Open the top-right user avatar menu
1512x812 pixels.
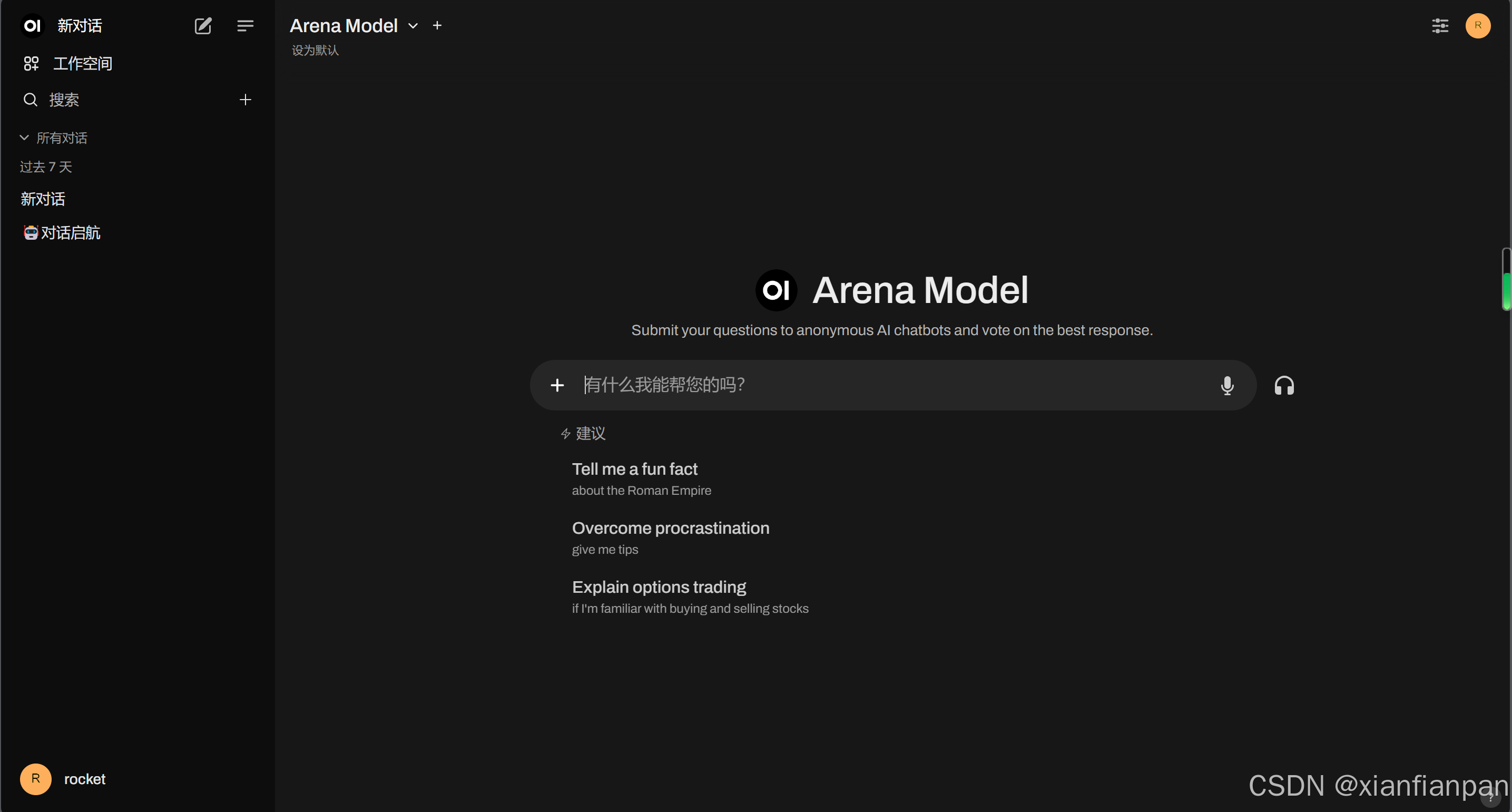(x=1477, y=26)
